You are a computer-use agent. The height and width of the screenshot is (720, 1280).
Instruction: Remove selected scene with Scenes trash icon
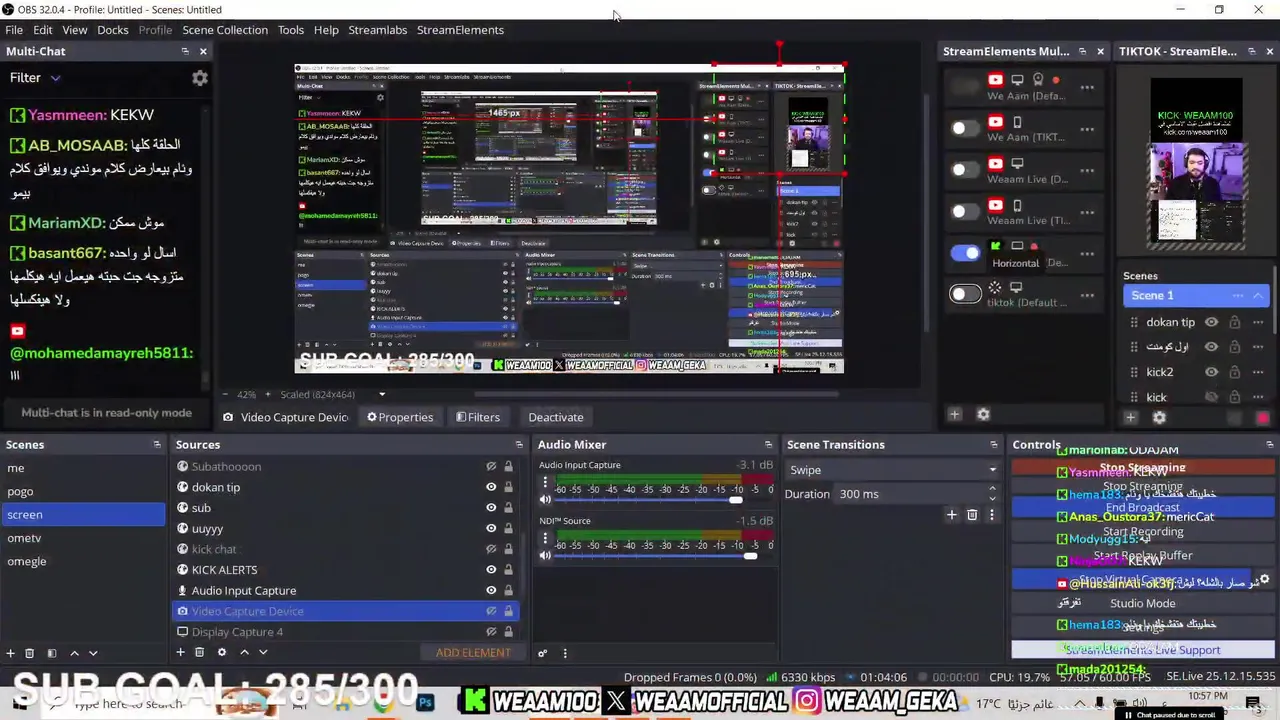(x=29, y=653)
